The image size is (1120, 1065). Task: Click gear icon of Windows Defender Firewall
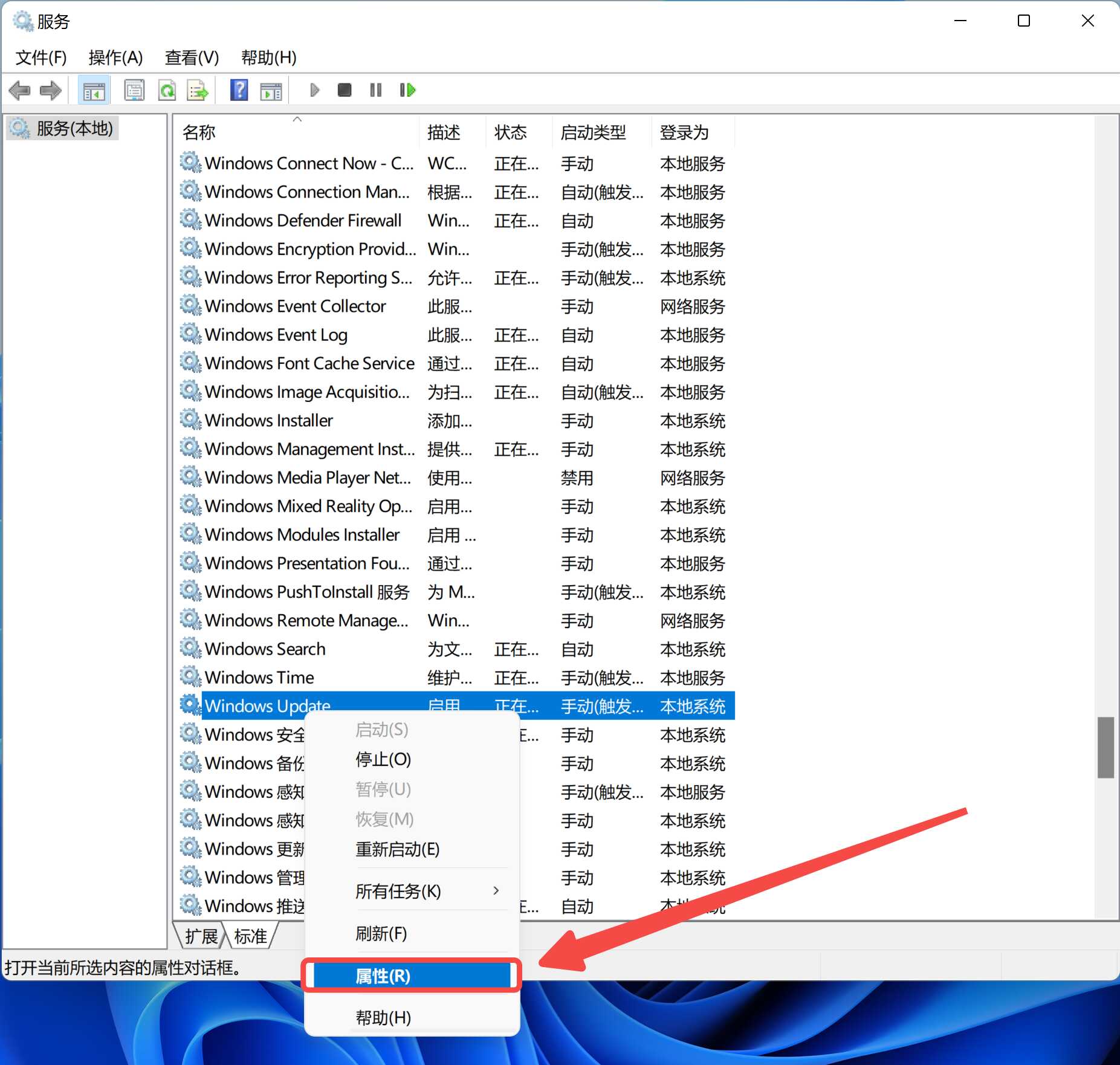(190, 220)
